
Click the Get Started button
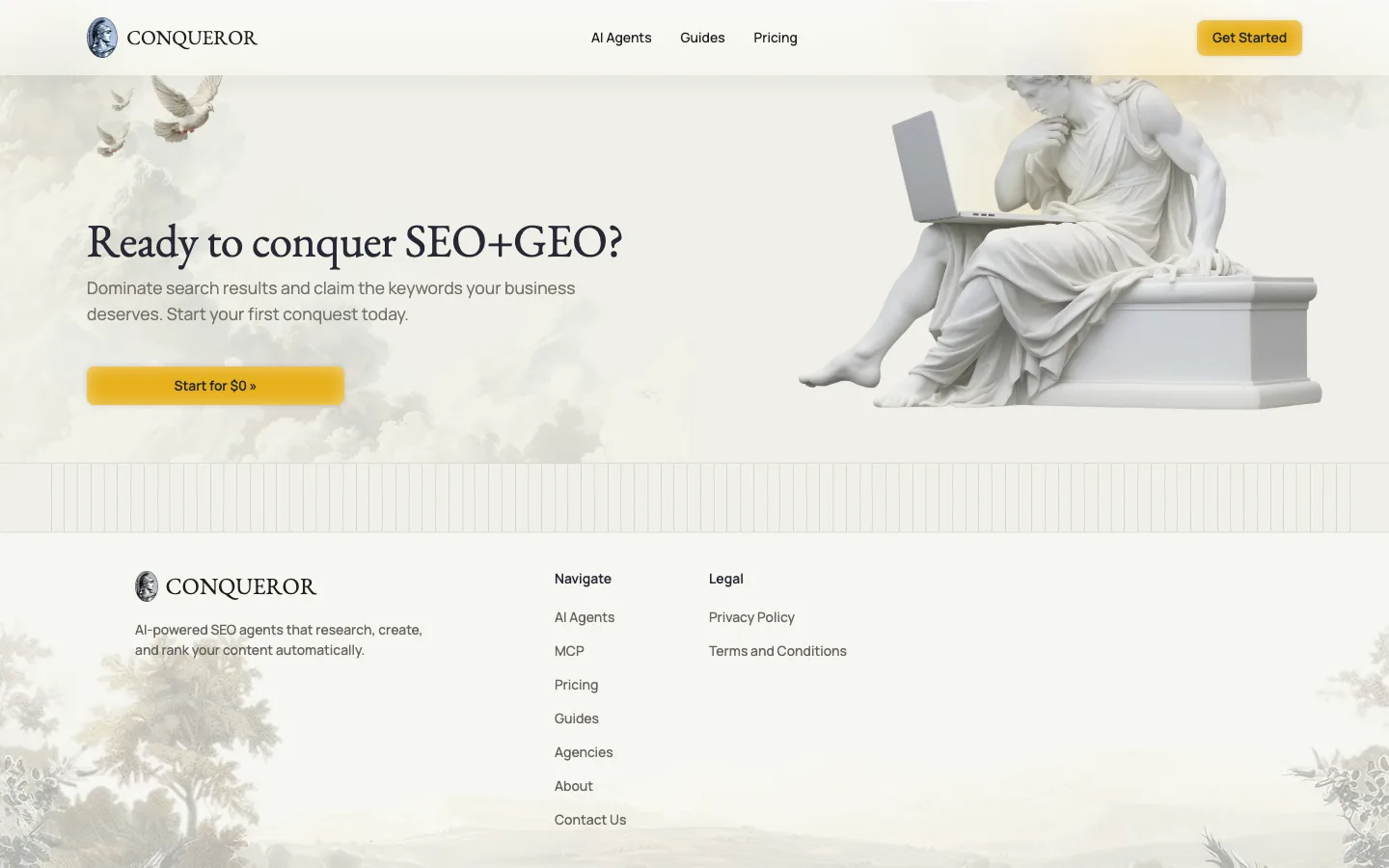tap(1249, 38)
